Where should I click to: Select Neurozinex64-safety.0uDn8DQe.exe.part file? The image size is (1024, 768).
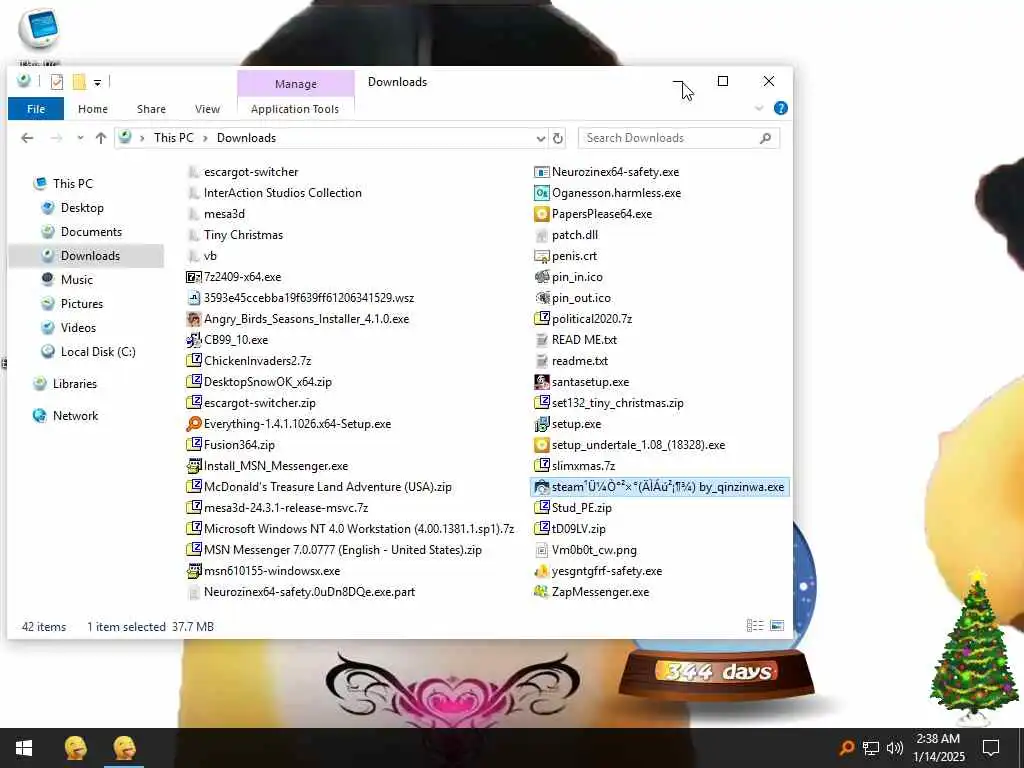click(x=309, y=592)
